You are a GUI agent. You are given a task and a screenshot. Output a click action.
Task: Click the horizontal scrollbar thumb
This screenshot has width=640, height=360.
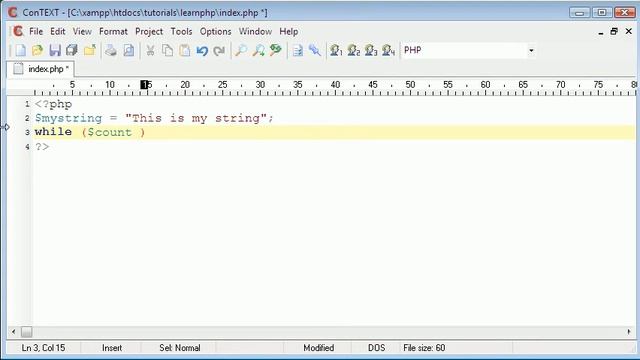[x=27, y=332]
